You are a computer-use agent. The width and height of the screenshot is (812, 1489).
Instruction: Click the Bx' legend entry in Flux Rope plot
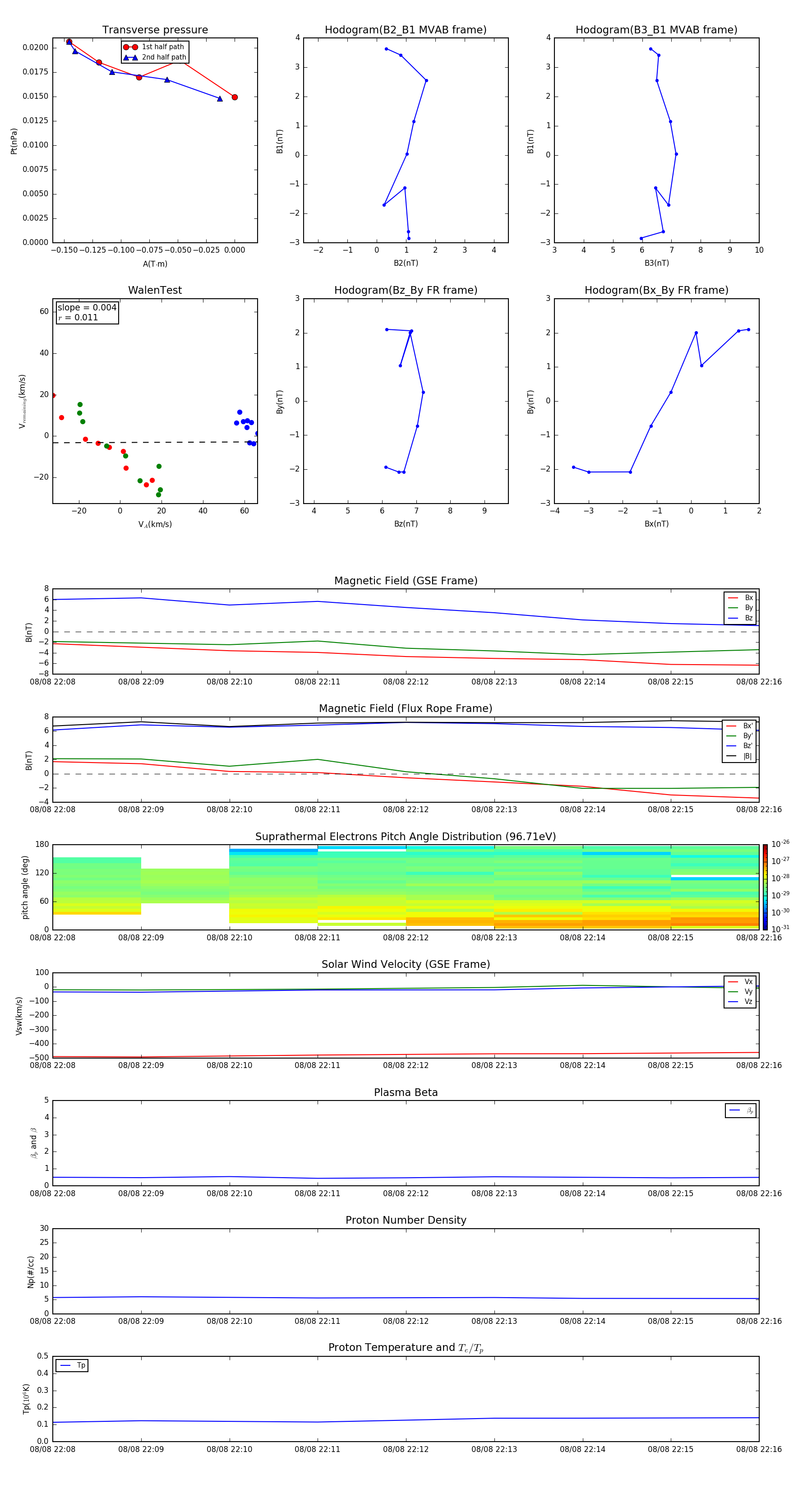[740, 726]
